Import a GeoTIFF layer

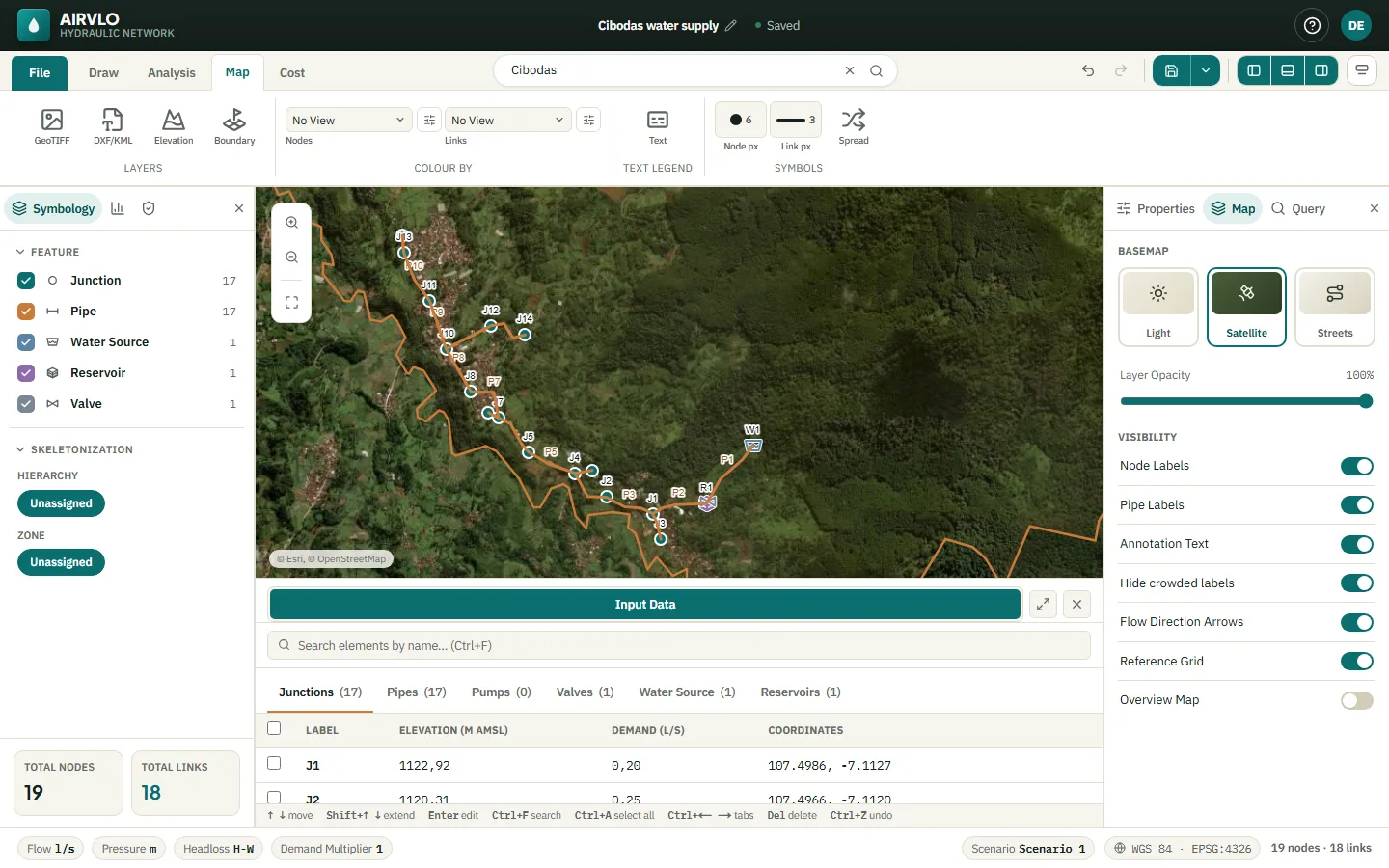click(52, 126)
